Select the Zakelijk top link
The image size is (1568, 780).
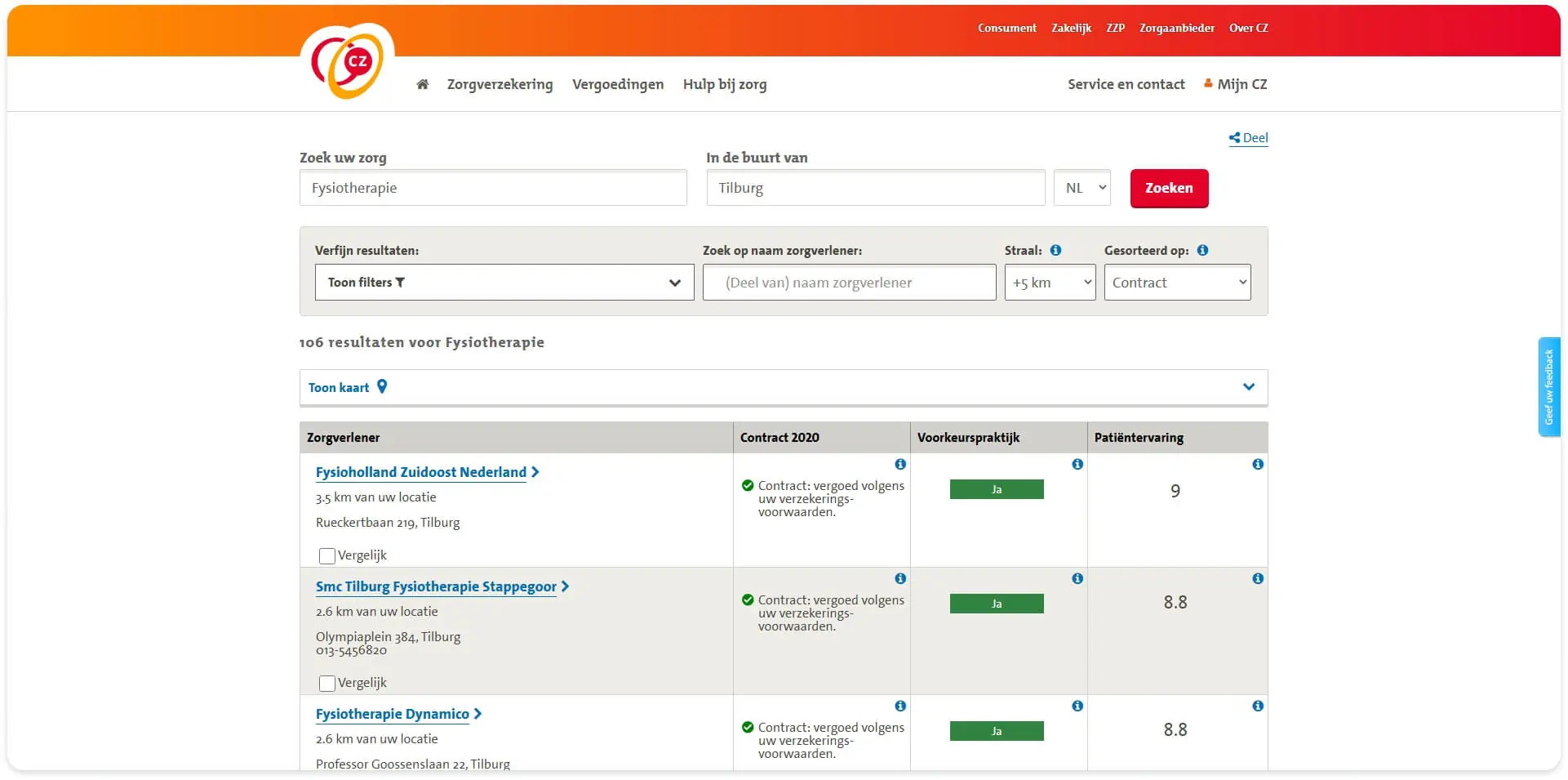[1071, 28]
